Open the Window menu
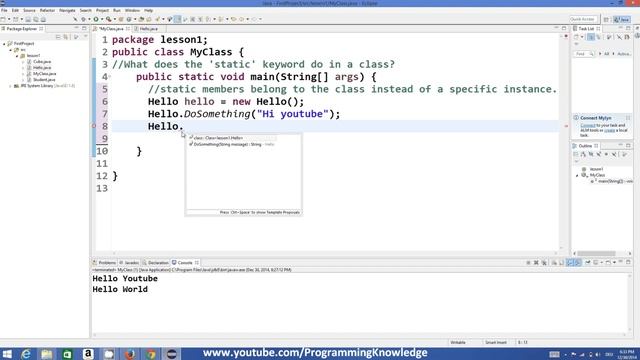The height and width of the screenshot is (360, 640). tap(132, 10)
